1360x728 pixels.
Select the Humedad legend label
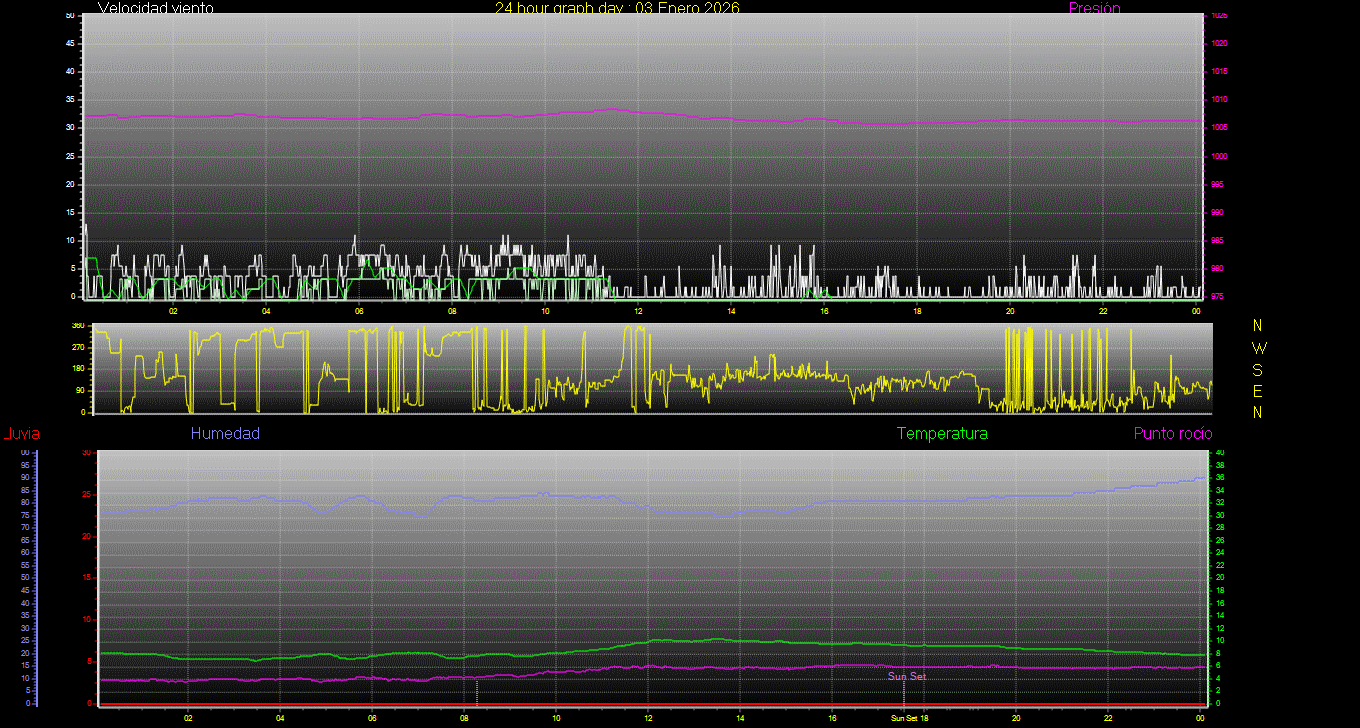click(x=225, y=434)
